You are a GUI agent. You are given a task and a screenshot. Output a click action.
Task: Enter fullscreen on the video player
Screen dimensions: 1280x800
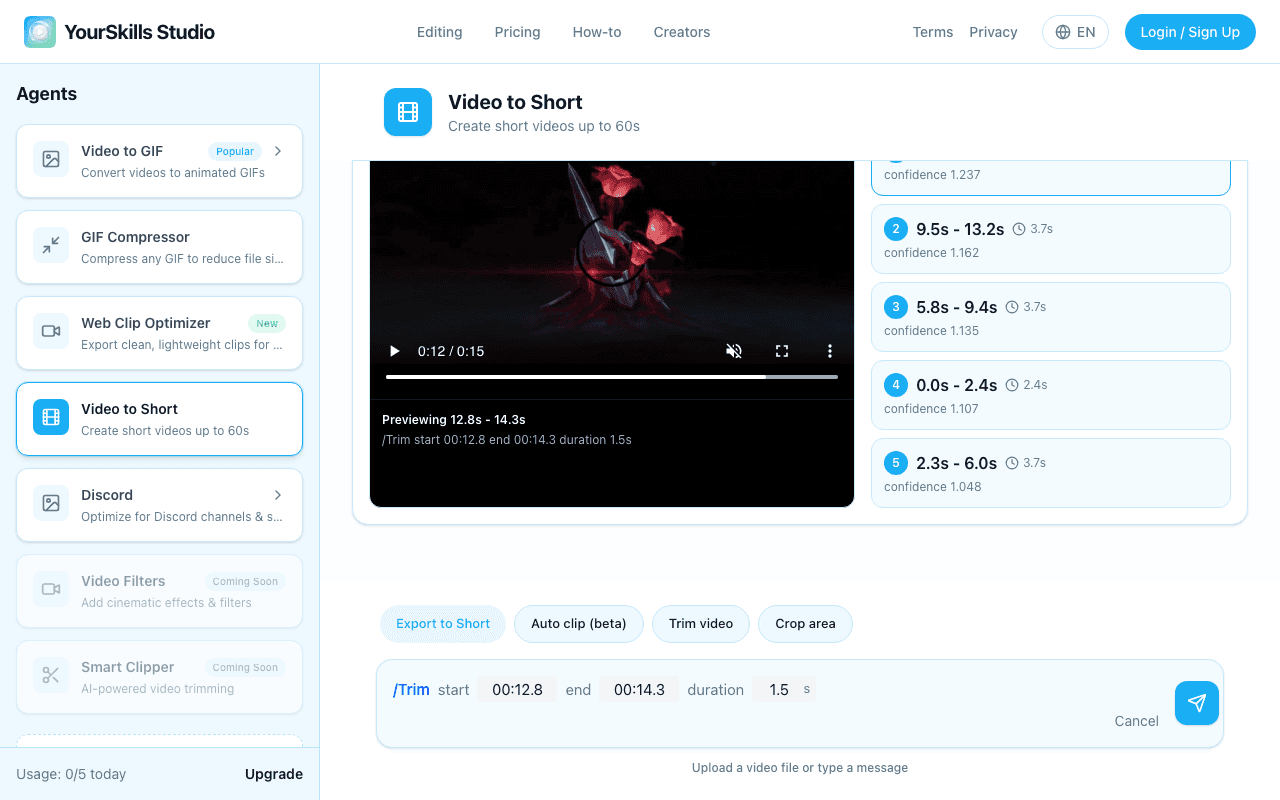pyautogui.click(x=782, y=351)
